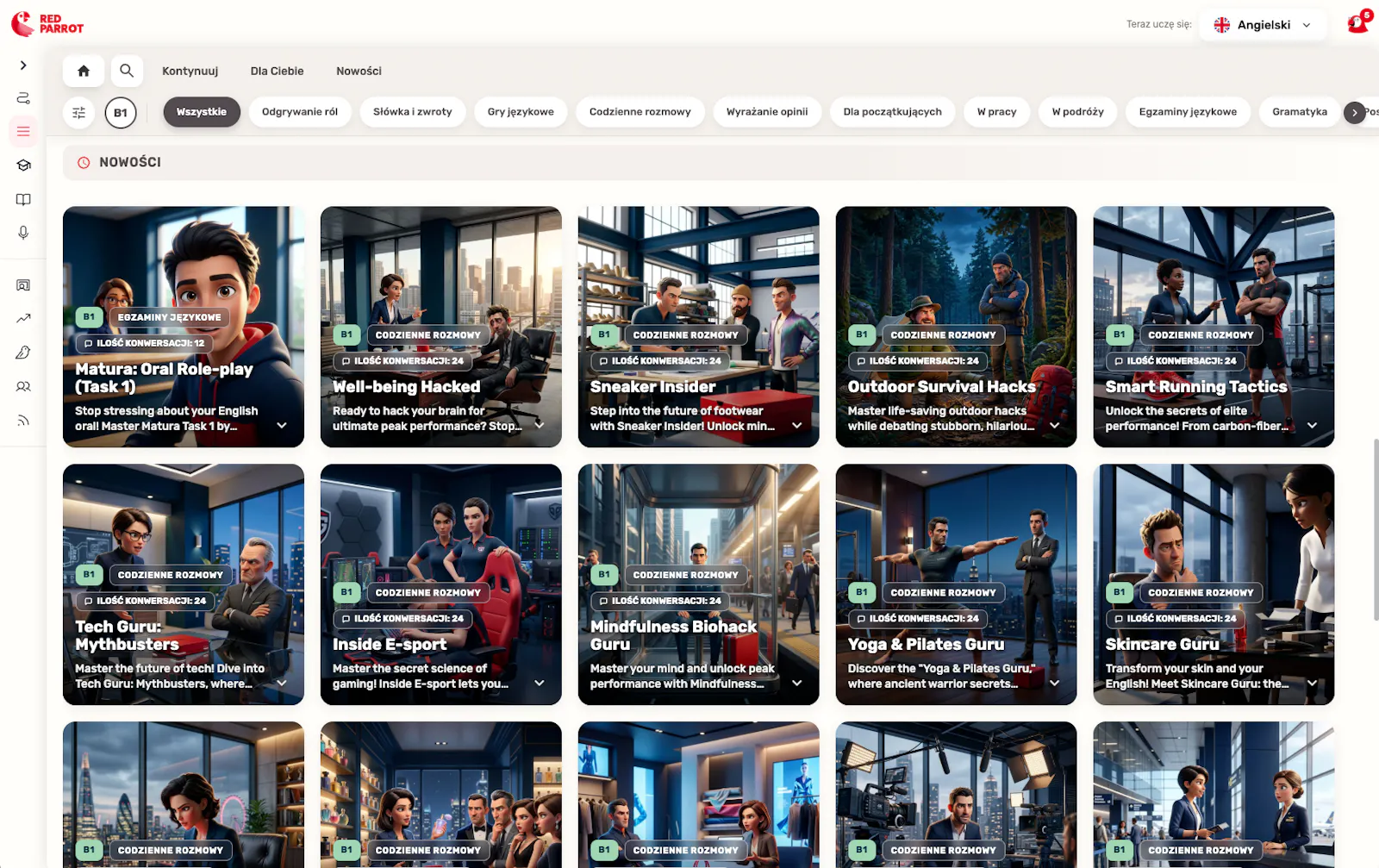Click B1 badge on Well-being Hacked card
The width and height of the screenshot is (1379, 868).
(346, 335)
